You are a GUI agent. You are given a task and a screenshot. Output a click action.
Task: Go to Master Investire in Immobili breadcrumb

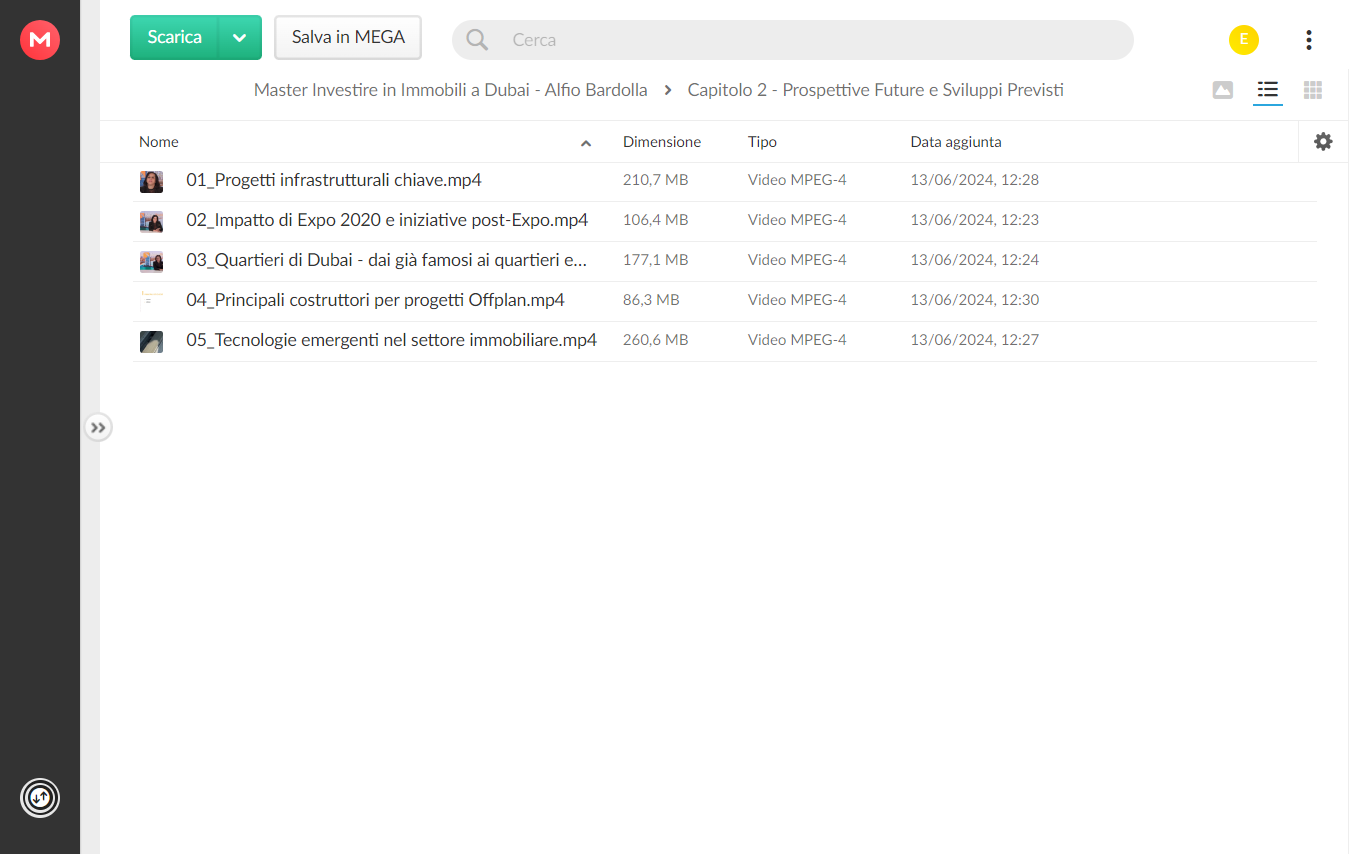450,90
